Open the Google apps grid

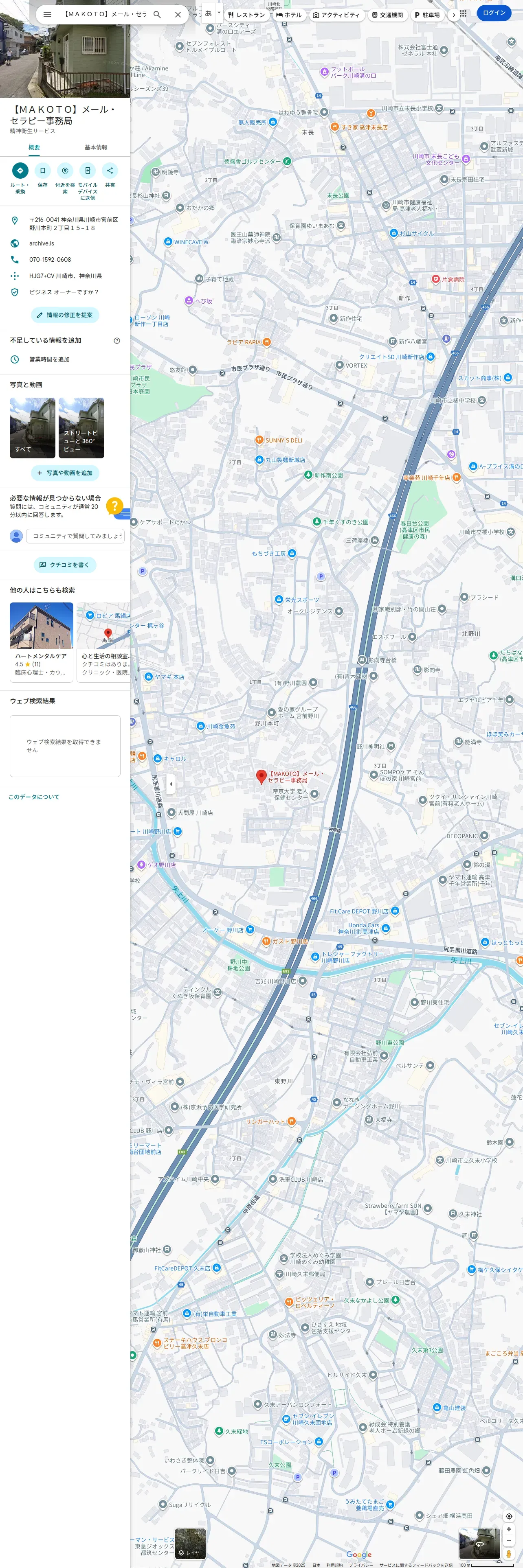[464, 13]
